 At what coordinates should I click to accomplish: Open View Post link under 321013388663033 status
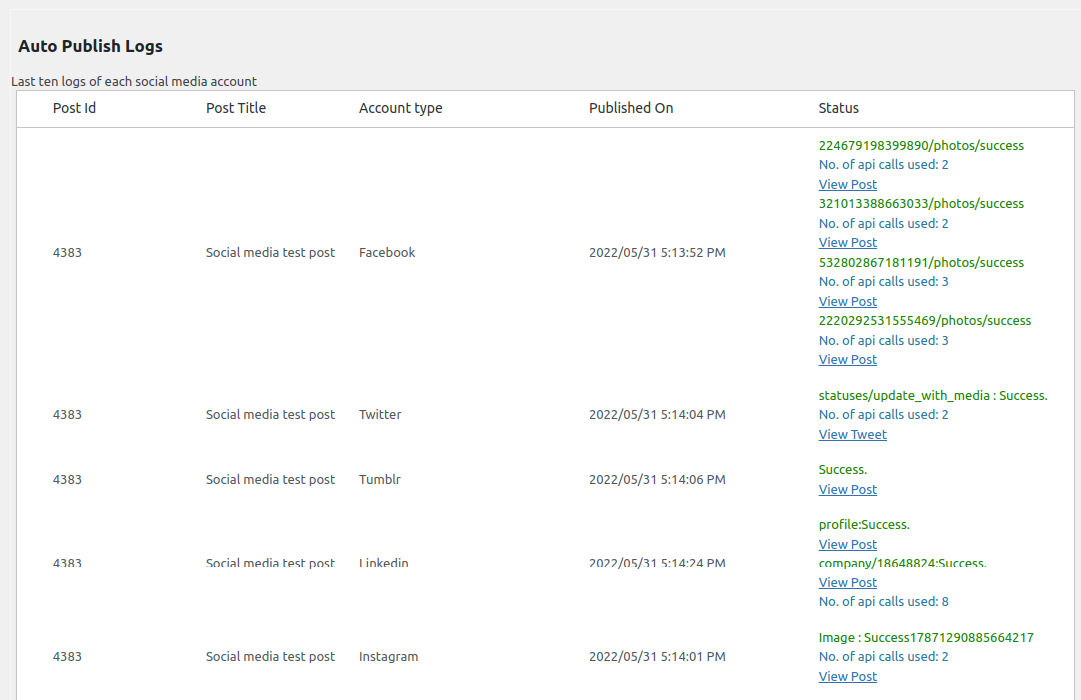point(847,242)
